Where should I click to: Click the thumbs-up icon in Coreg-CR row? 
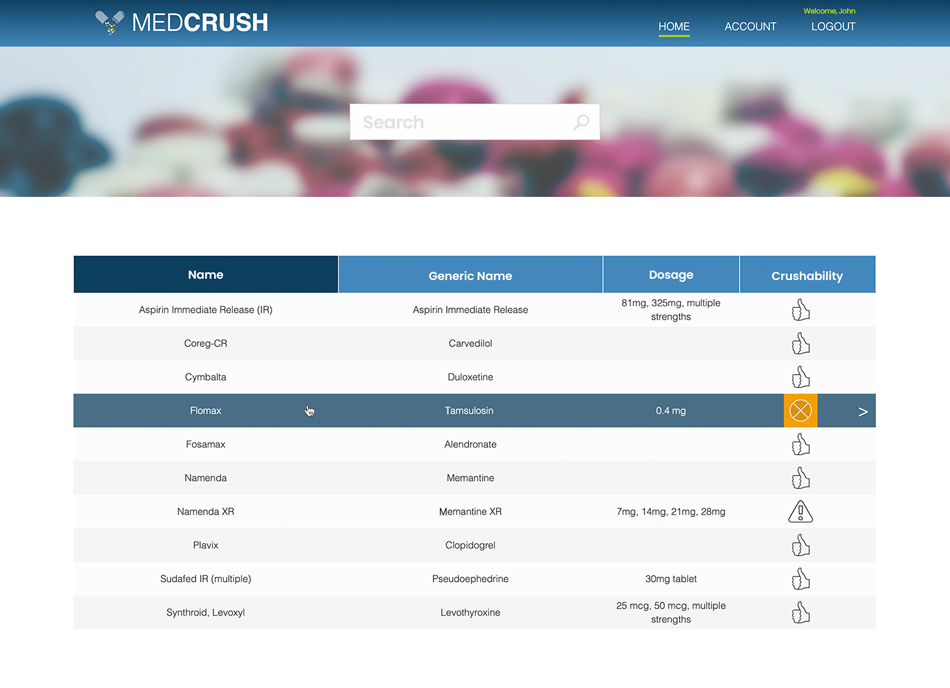[800, 343]
